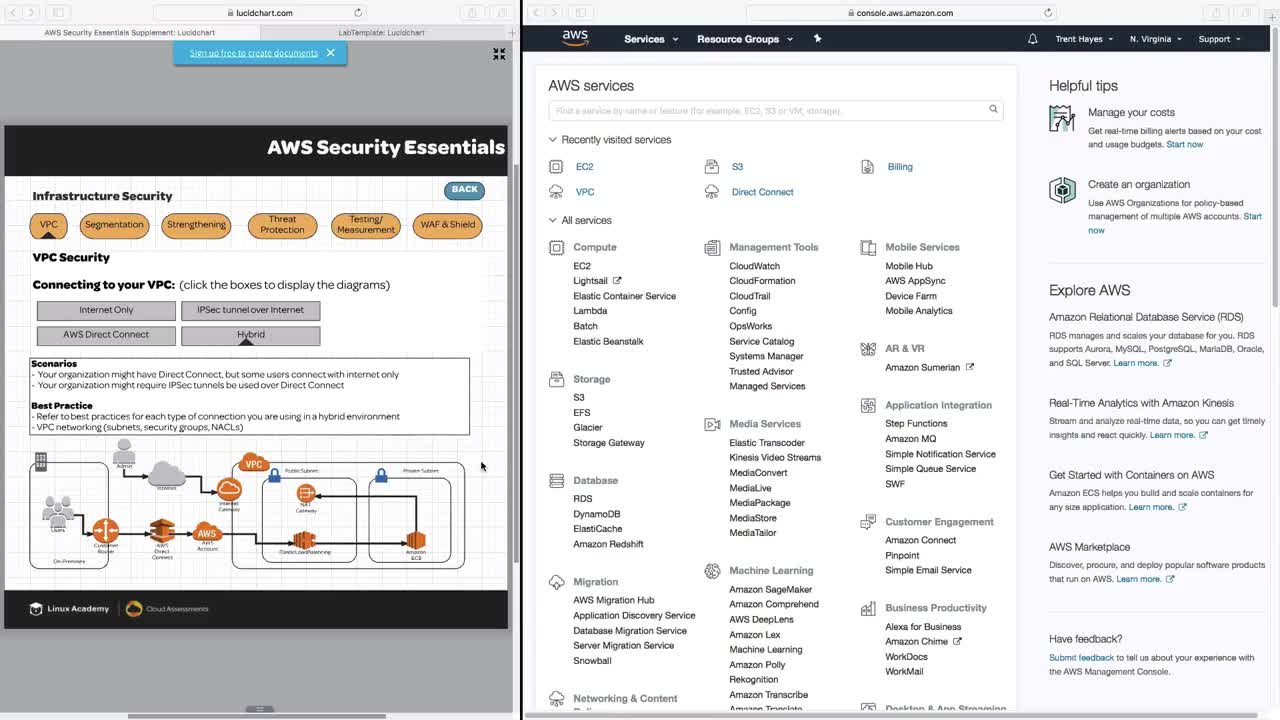Select the Strengthening pill in the diagram

click(x=196, y=225)
